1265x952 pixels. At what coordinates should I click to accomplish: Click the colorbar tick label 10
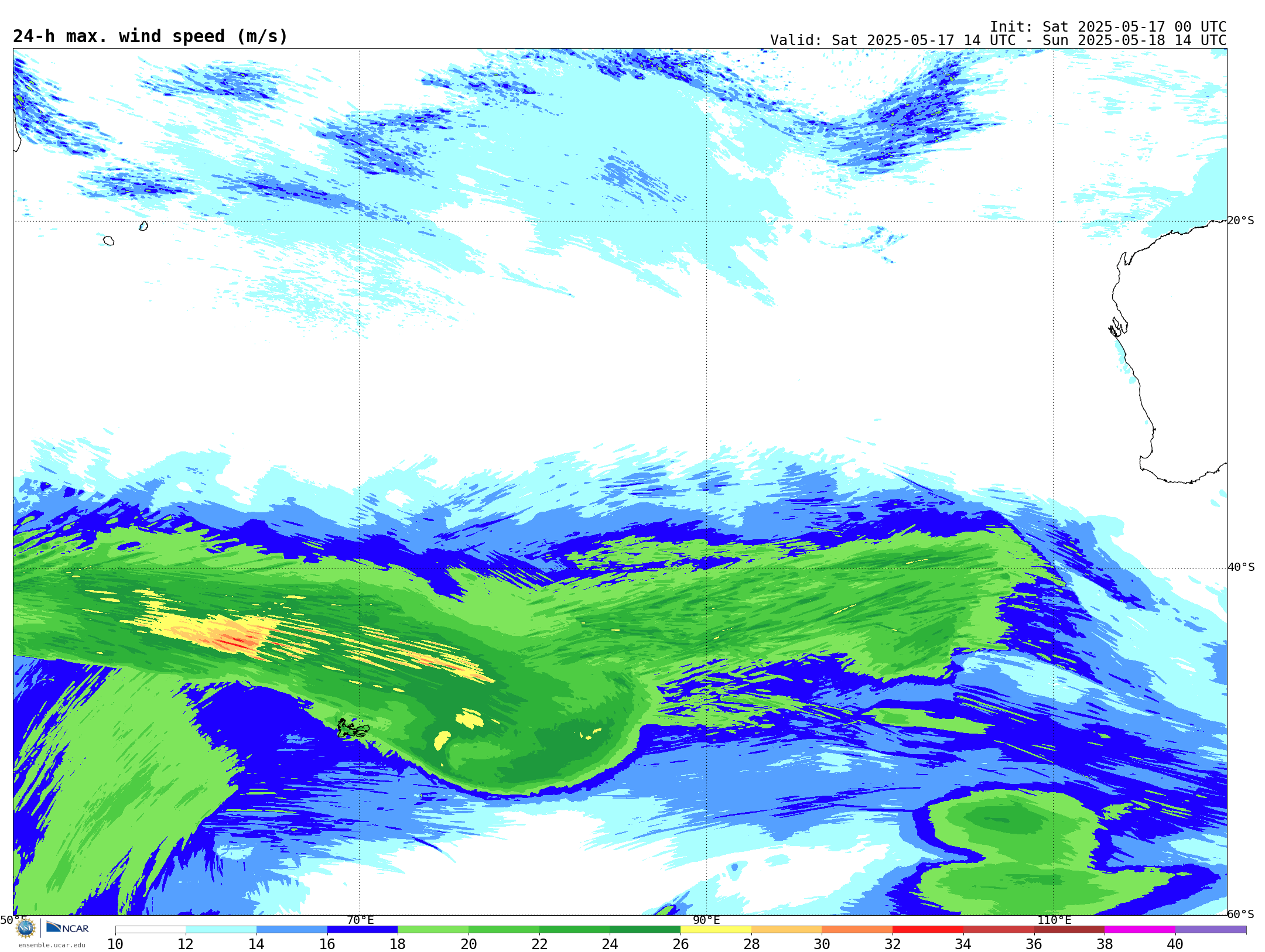tap(115, 944)
